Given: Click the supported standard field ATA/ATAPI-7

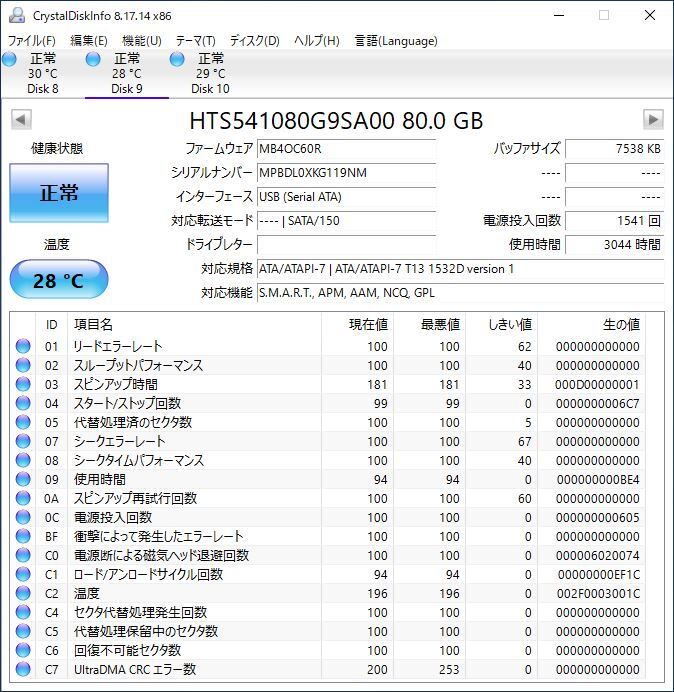Looking at the screenshot, I should click(x=460, y=268).
